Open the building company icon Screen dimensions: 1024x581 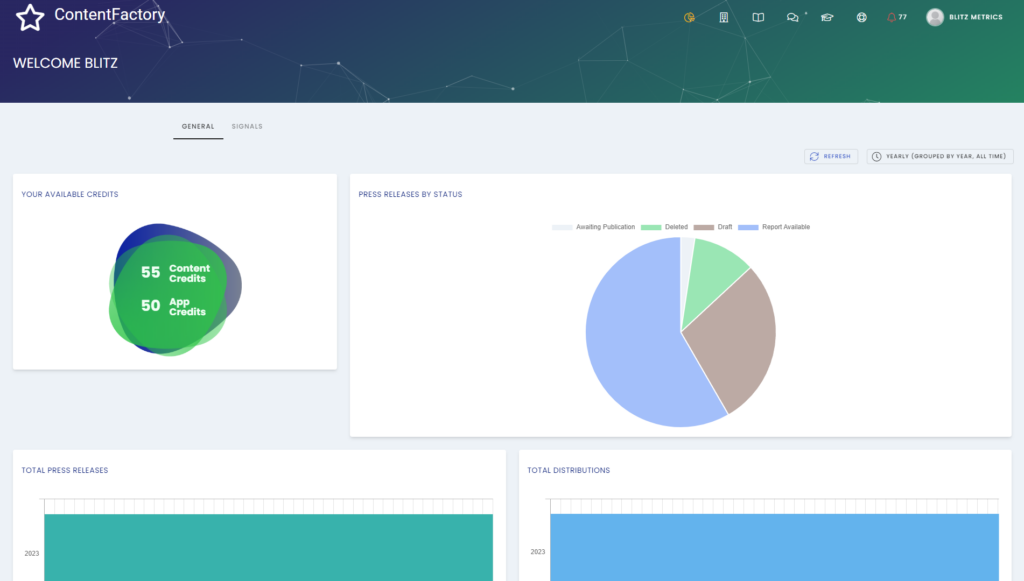pos(724,17)
